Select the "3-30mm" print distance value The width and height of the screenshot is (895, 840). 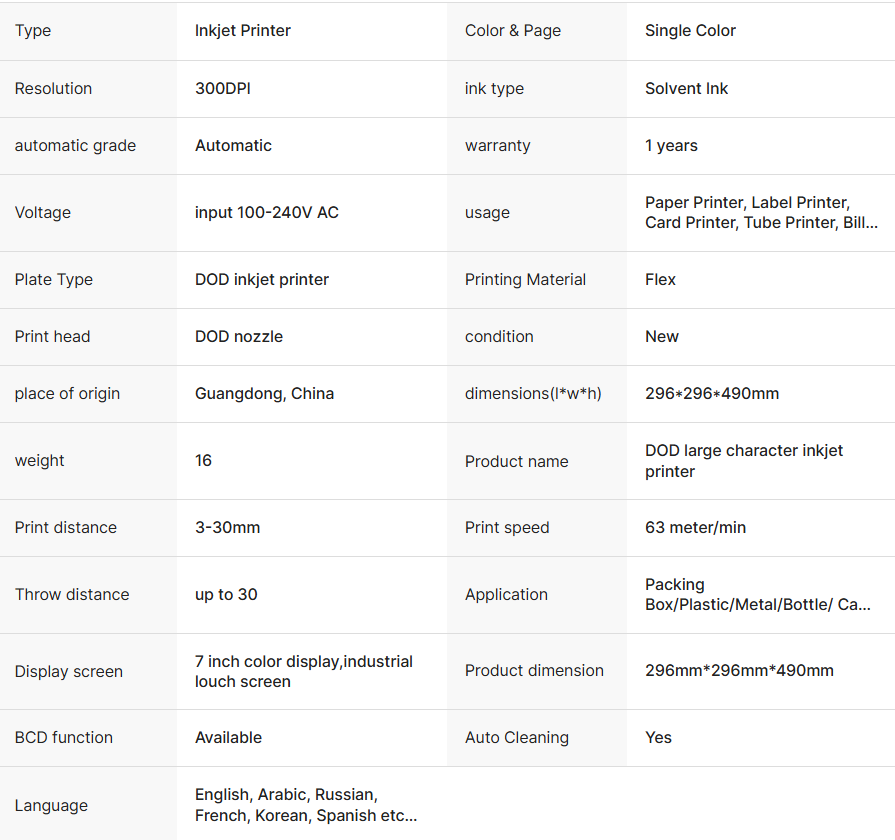pos(227,527)
